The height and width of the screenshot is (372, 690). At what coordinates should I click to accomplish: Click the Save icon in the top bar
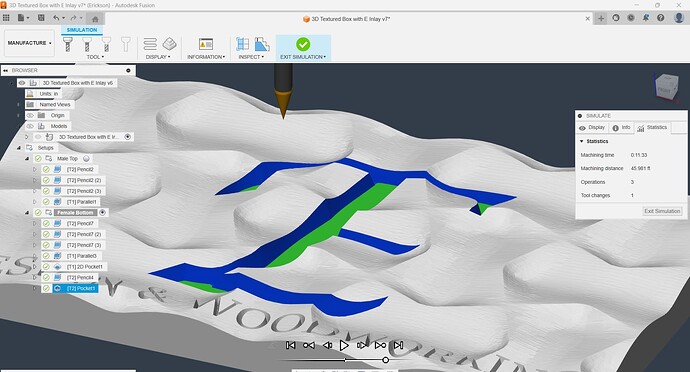pos(41,18)
